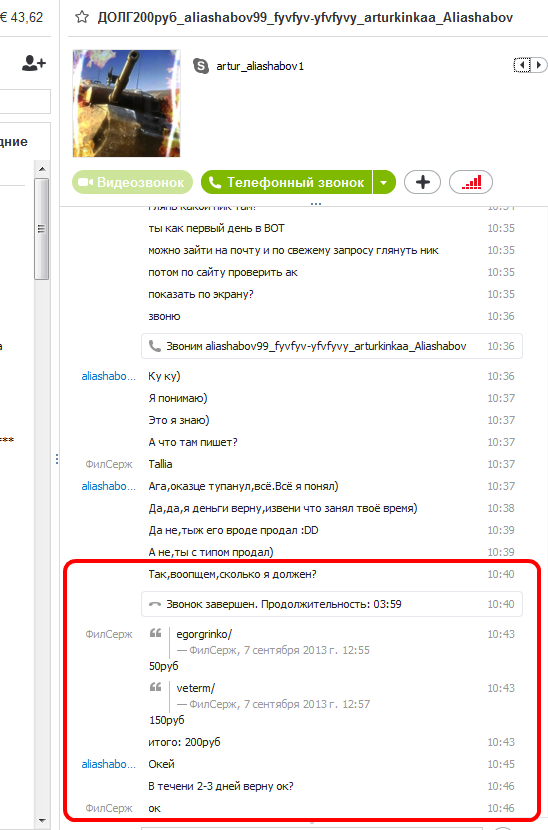Select message "показать по экрану?"
The width and height of the screenshot is (548, 830).
click(201, 294)
